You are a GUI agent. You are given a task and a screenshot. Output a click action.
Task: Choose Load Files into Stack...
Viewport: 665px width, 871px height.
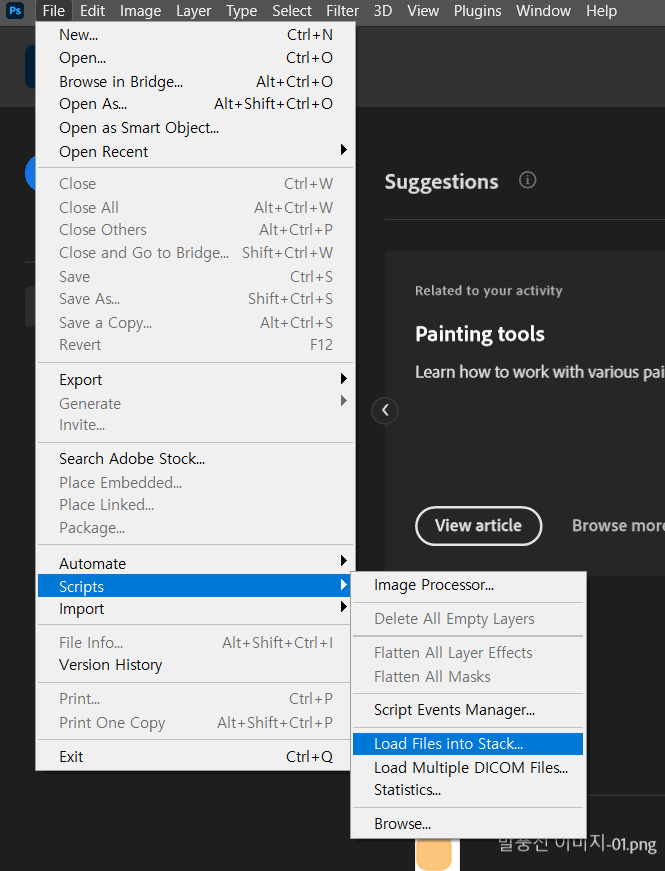(468, 744)
